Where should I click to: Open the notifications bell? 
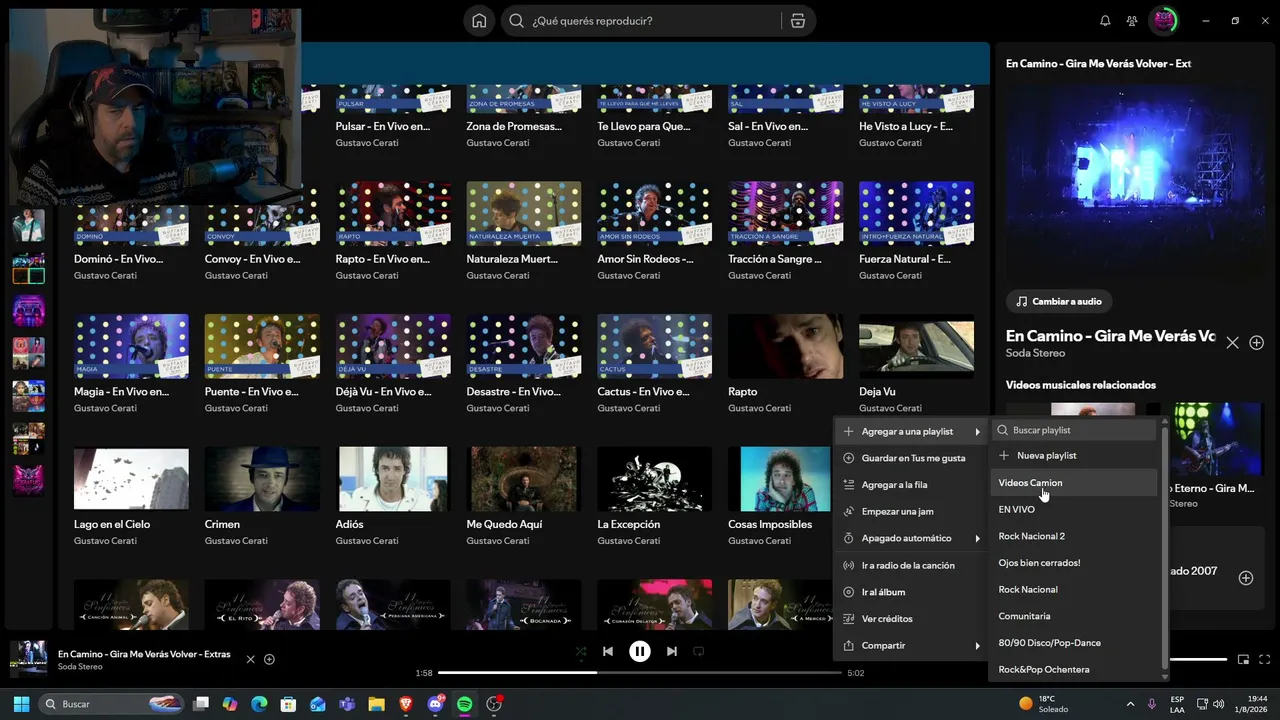pyautogui.click(x=1105, y=21)
